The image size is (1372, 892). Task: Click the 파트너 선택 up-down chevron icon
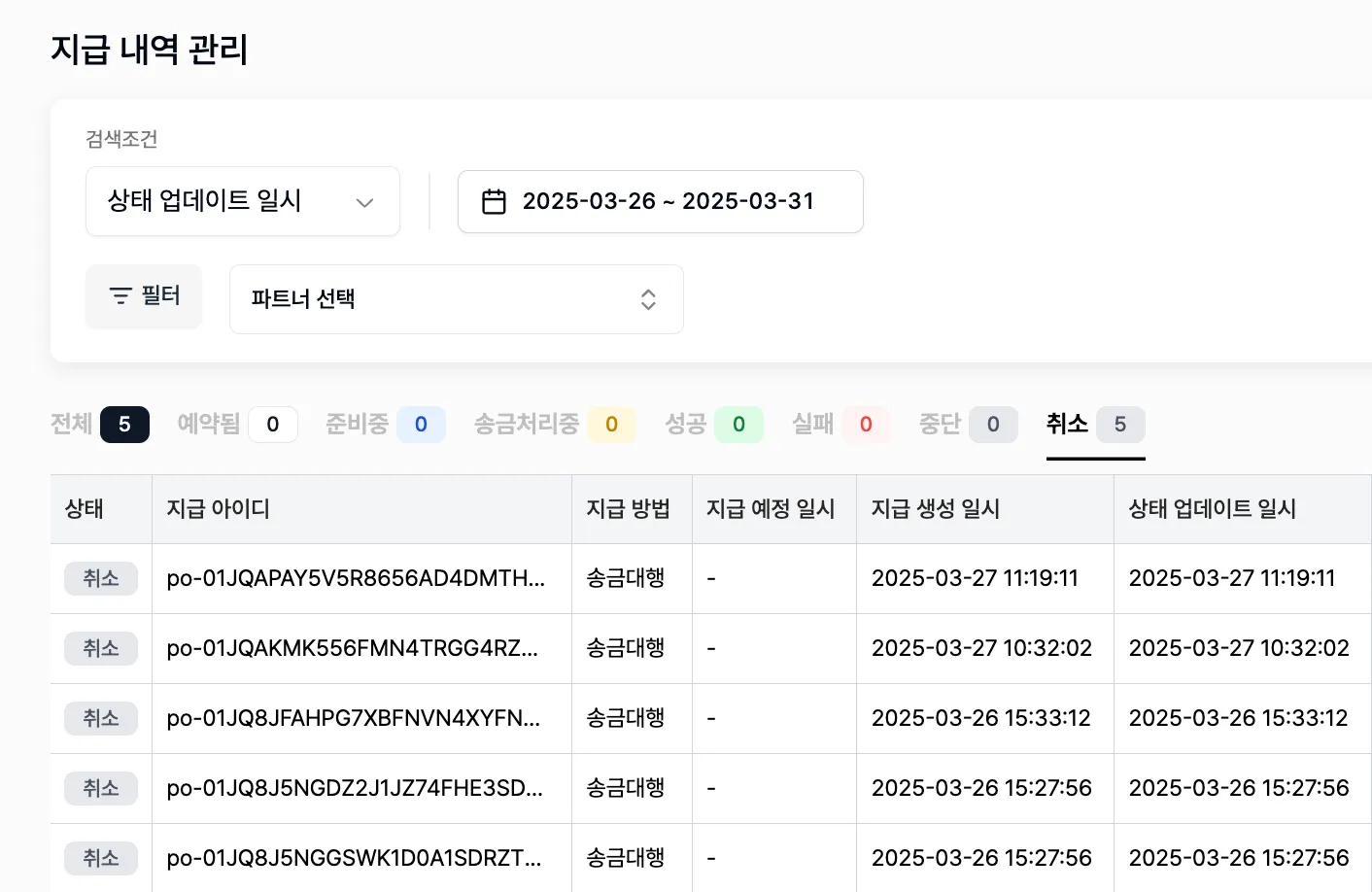point(648,299)
